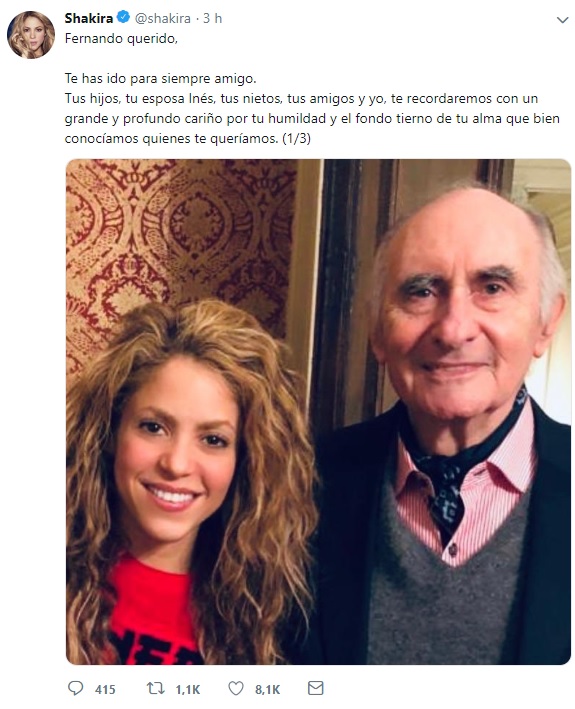Retweet this post using the arrows icon
This screenshot has width=575, height=709.
(156, 688)
